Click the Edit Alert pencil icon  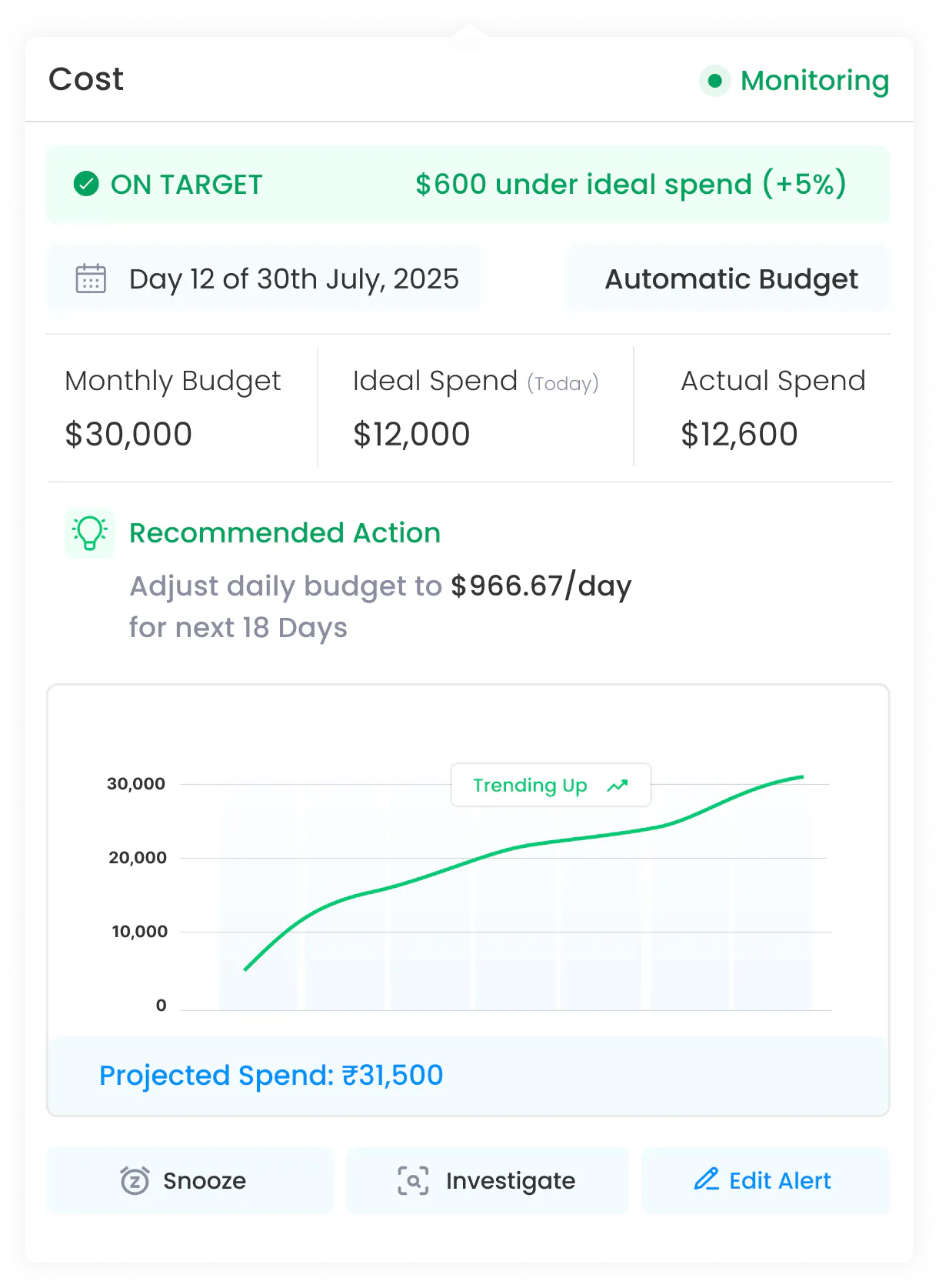tap(706, 1180)
